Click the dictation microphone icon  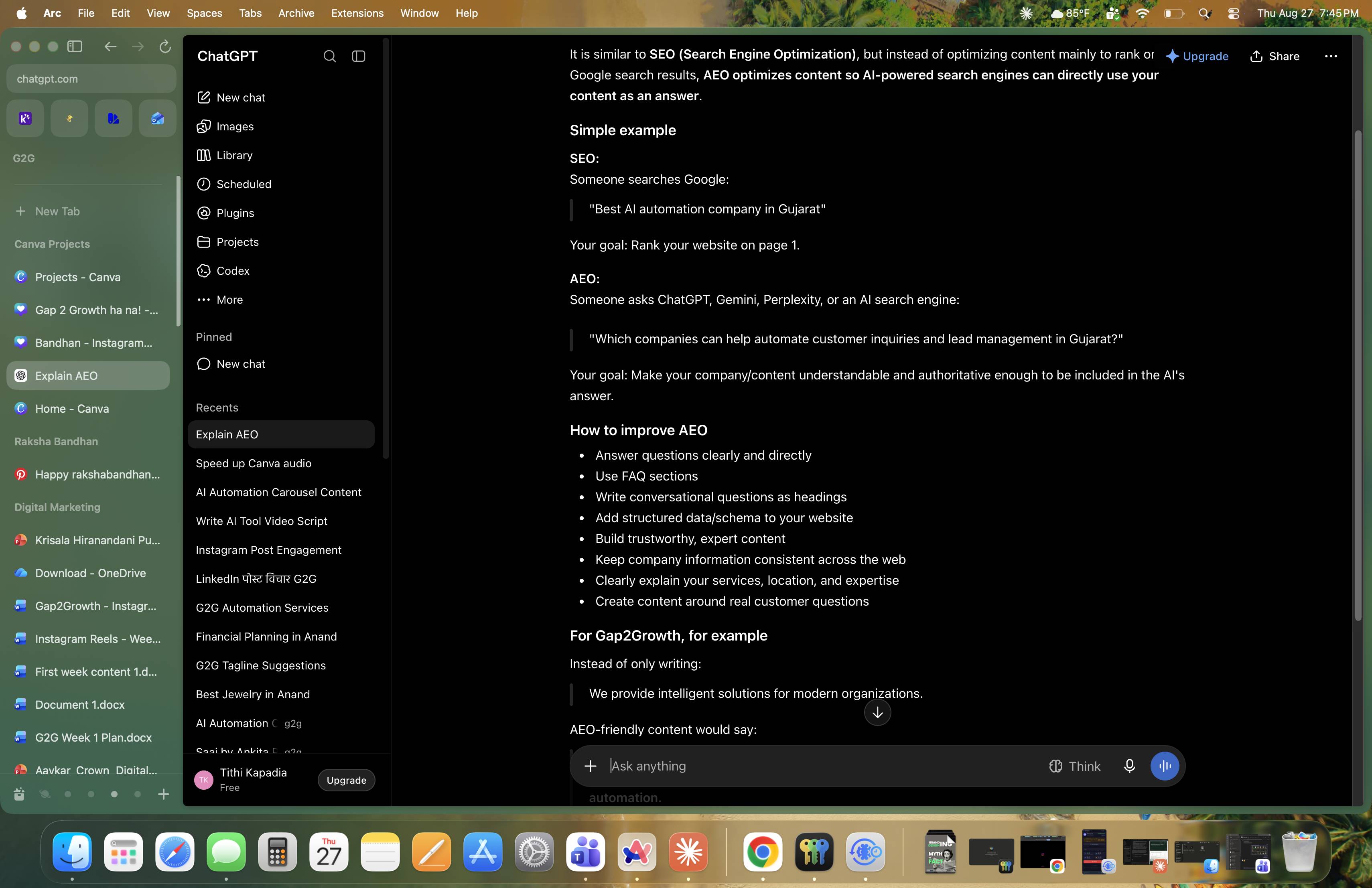tap(1129, 766)
